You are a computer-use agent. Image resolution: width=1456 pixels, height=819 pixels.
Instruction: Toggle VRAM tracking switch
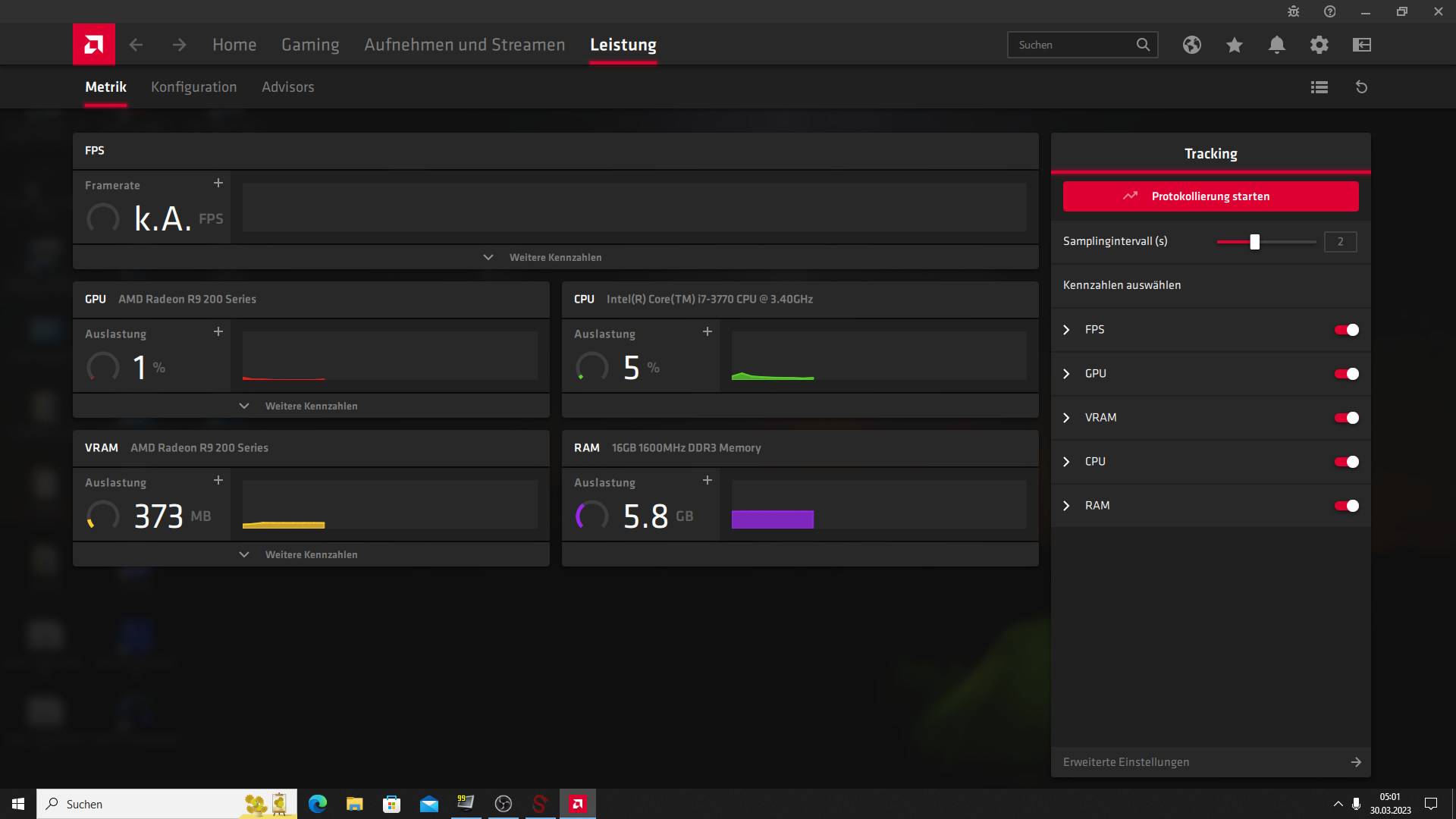pyautogui.click(x=1347, y=418)
